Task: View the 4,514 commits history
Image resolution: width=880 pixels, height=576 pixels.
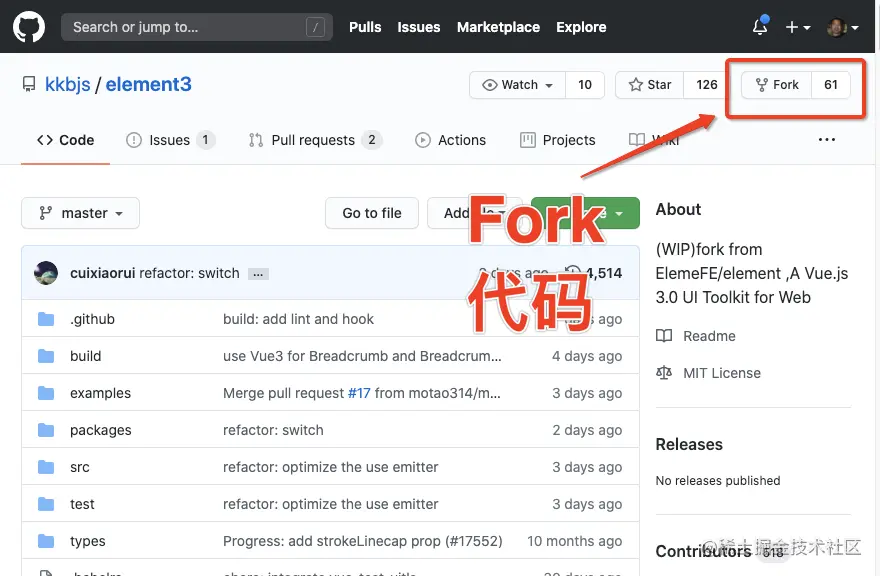Action: [x=594, y=273]
